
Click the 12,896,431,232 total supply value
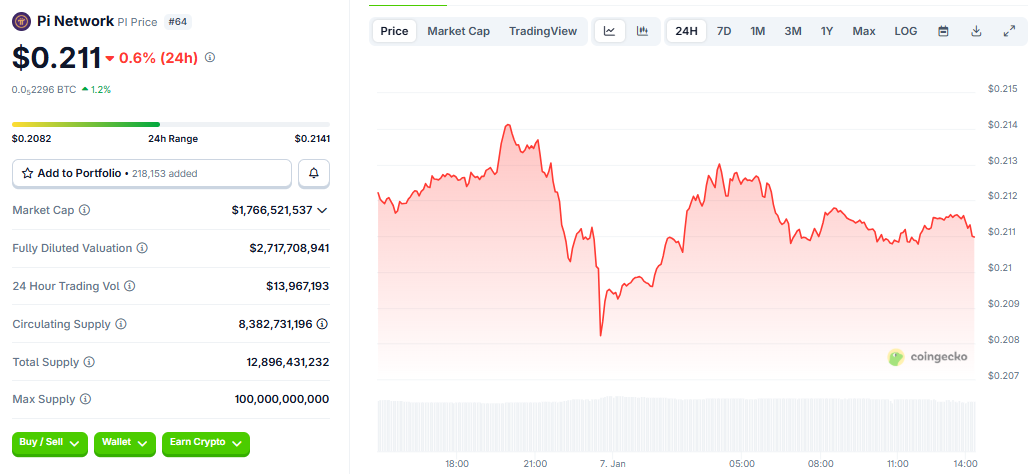click(x=288, y=362)
